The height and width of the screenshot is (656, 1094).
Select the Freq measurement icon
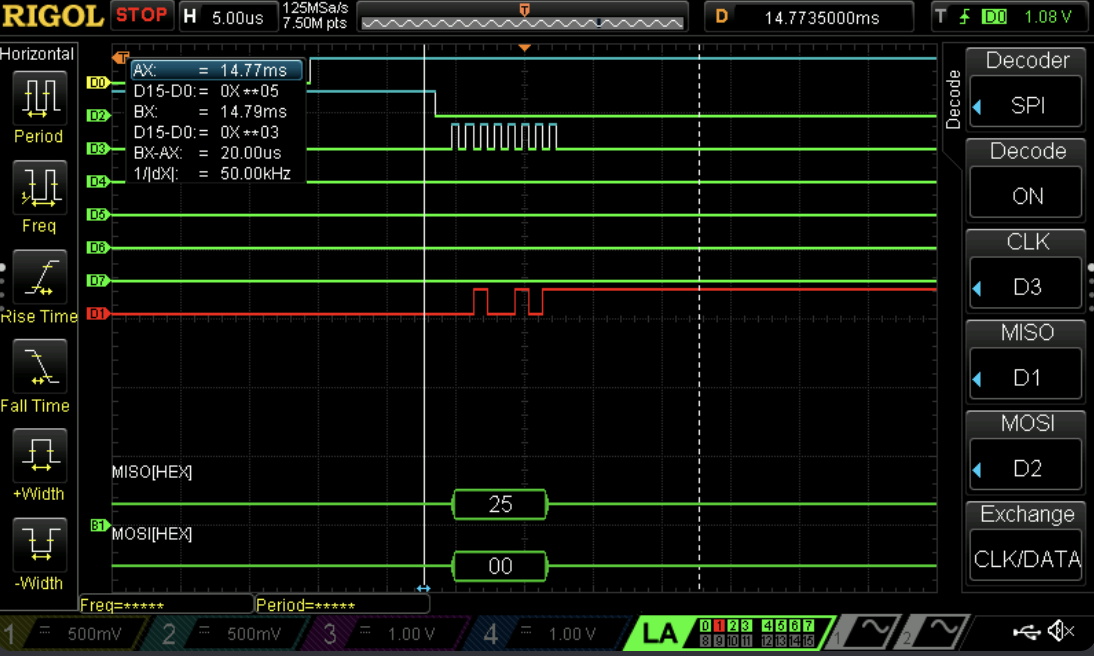coord(40,186)
